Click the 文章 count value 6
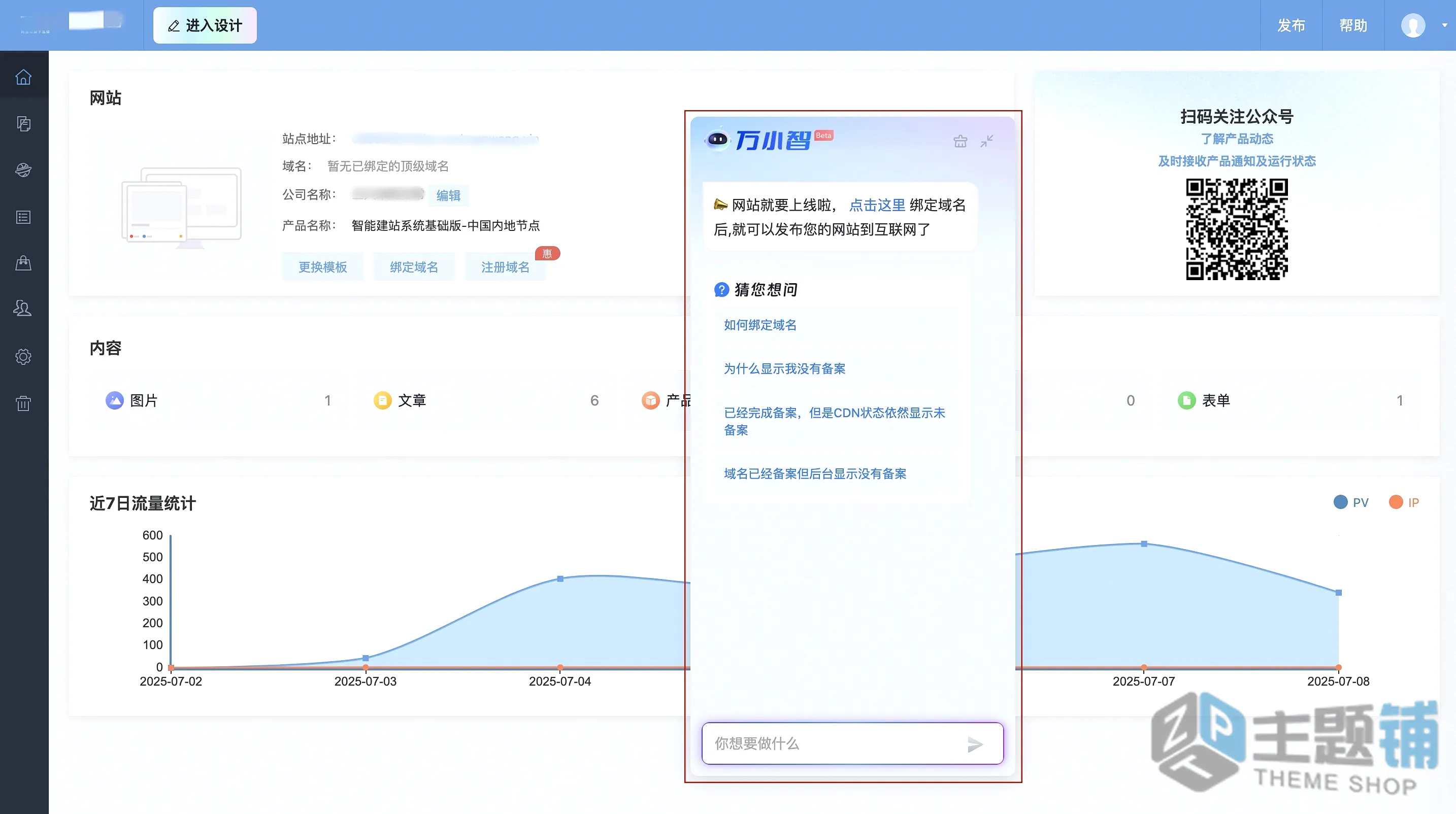1456x814 pixels. [x=594, y=400]
